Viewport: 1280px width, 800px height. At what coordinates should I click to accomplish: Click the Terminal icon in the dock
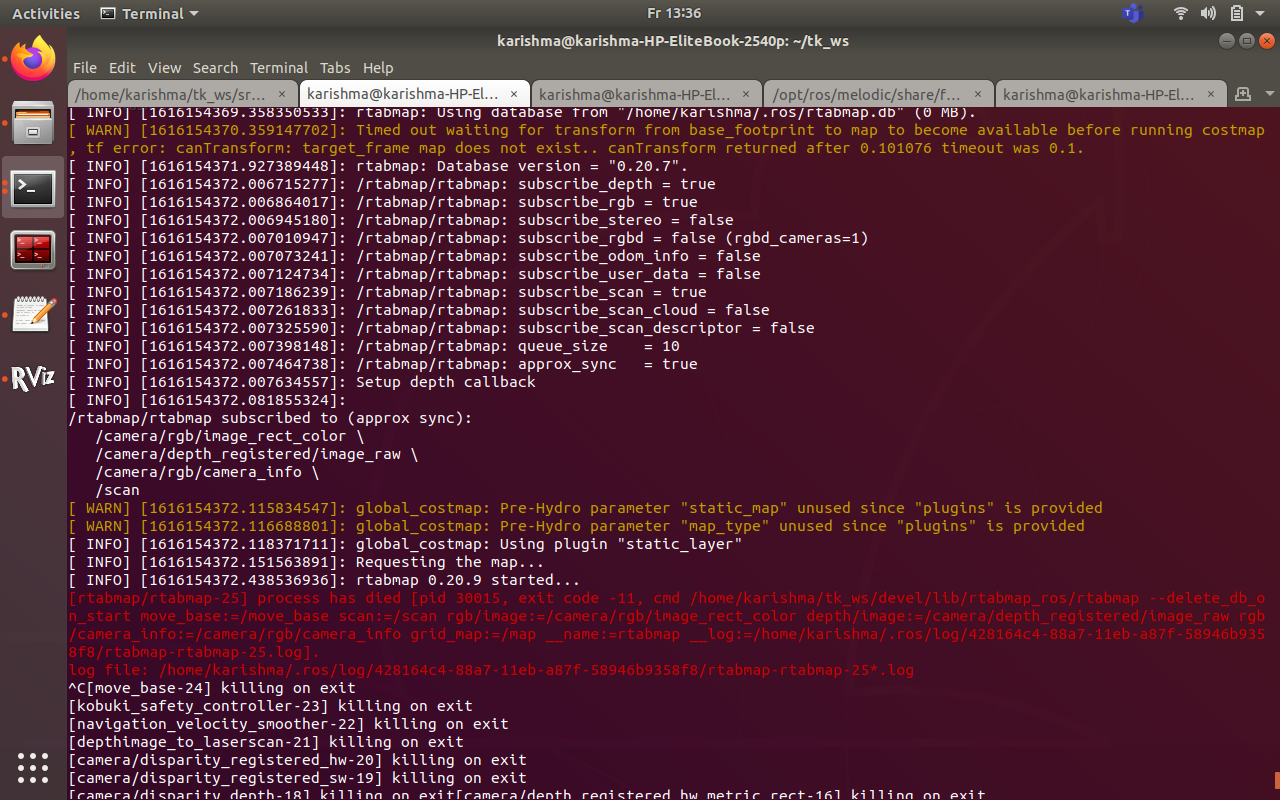33,187
